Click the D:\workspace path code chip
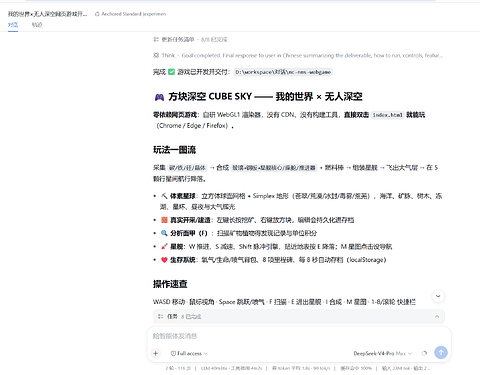Screen dimensions: 480x375 [283, 72]
